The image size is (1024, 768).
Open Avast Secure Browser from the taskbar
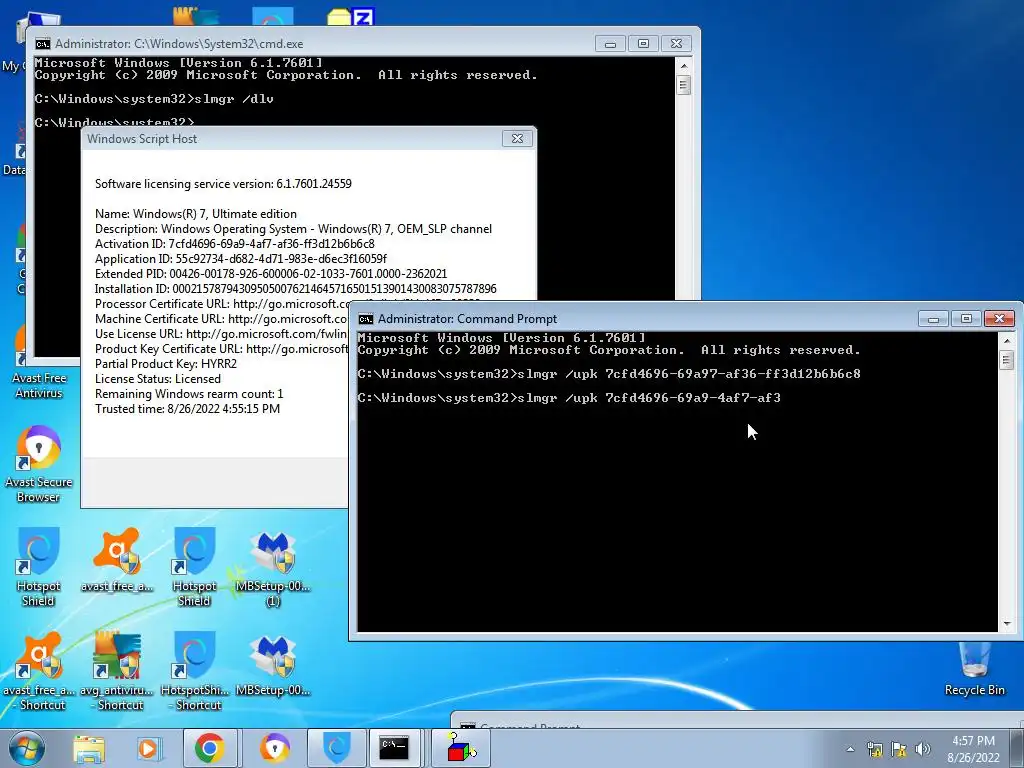(274, 748)
